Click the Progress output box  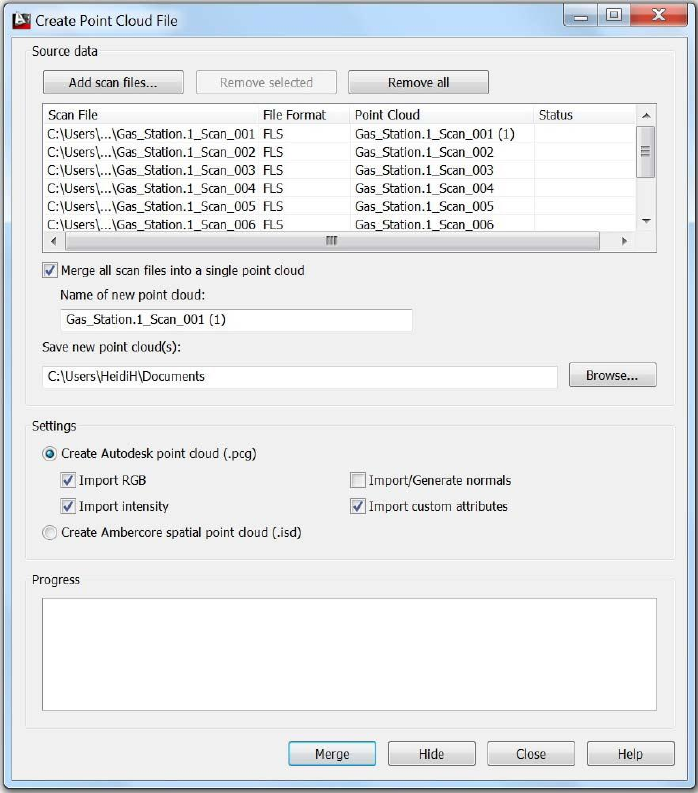350,654
